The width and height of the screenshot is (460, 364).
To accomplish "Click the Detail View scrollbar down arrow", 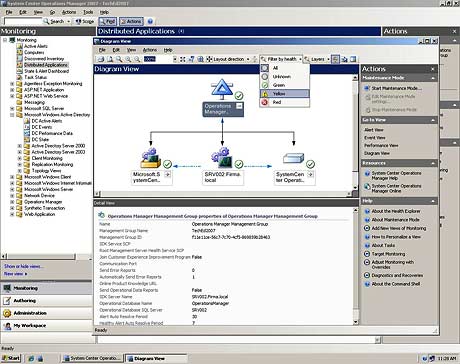I will pos(355,322).
